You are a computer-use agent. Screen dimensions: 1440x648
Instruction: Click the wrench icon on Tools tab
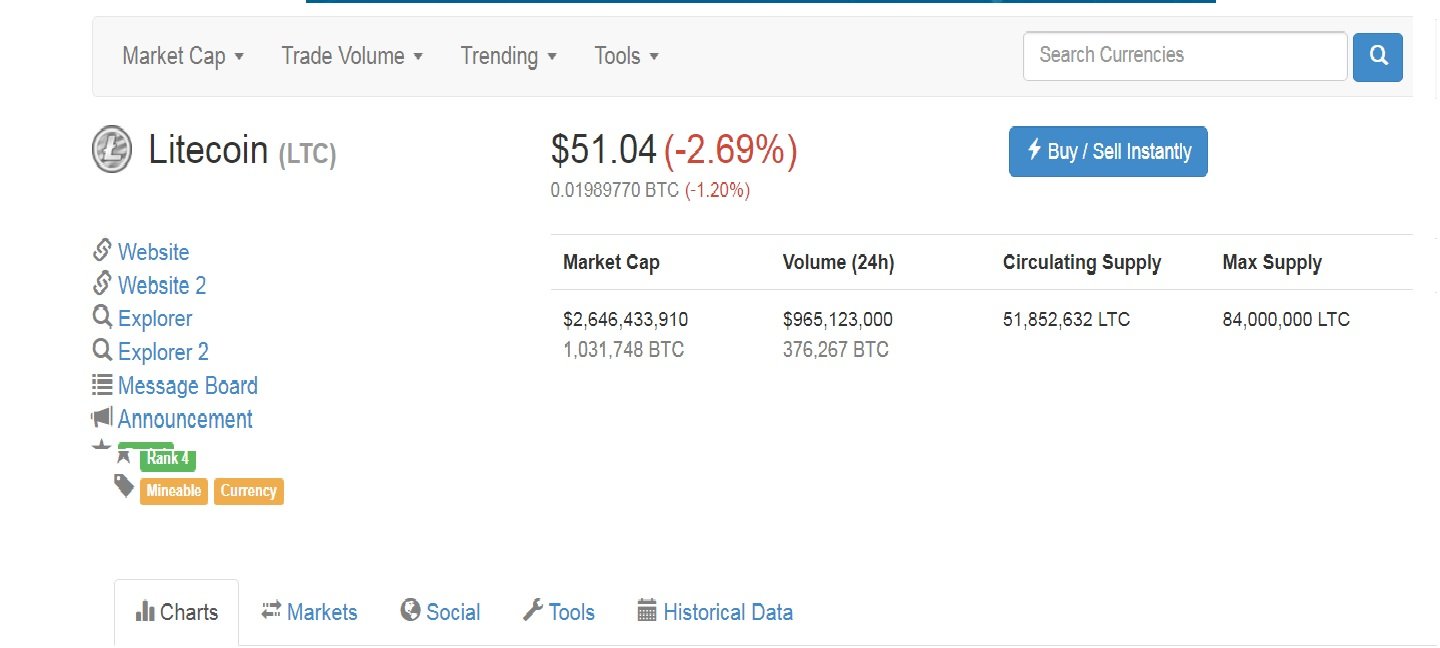click(533, 610)
